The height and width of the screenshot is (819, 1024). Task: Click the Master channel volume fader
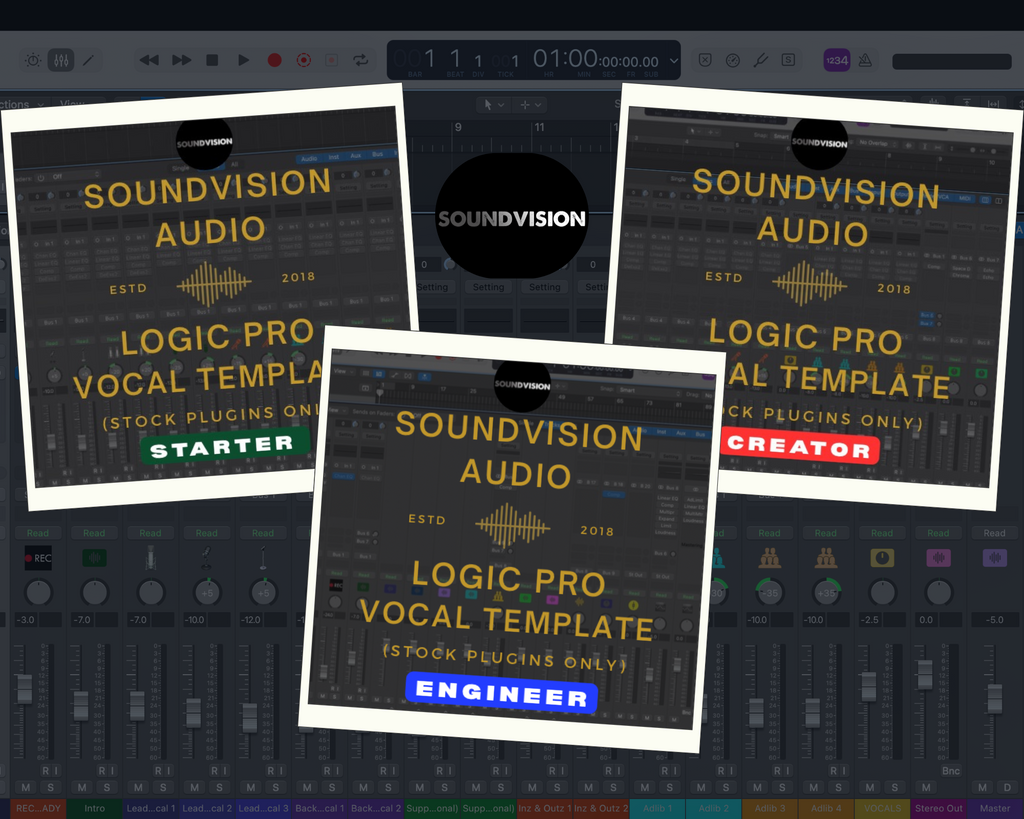coord(994,698)
